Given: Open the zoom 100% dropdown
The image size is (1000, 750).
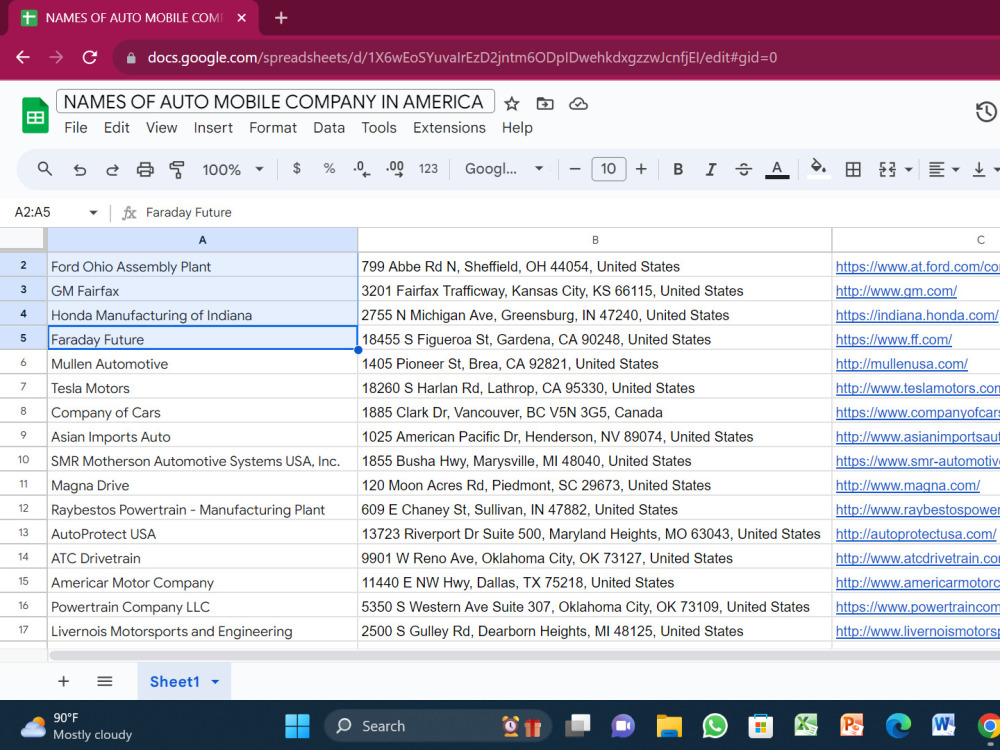Looking at the screenshot, I should click(232, 170).
